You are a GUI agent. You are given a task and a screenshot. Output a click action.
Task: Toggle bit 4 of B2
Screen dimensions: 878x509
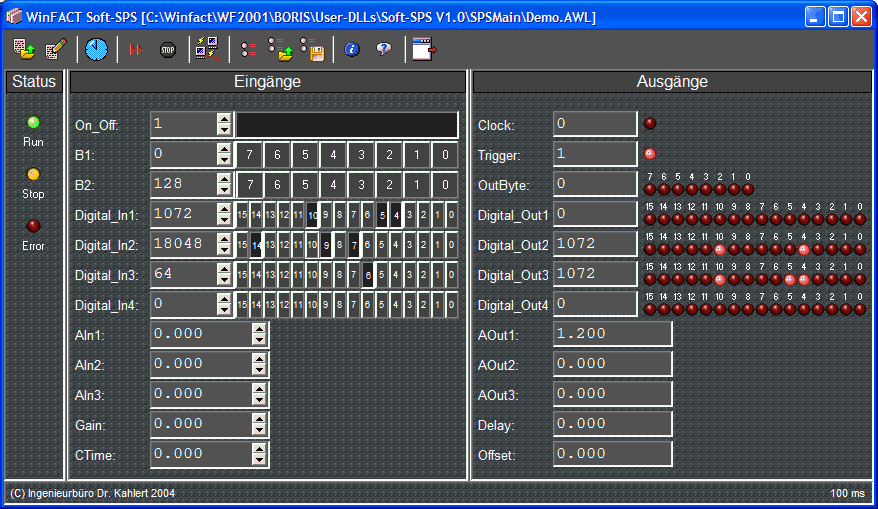coord(333,184)
